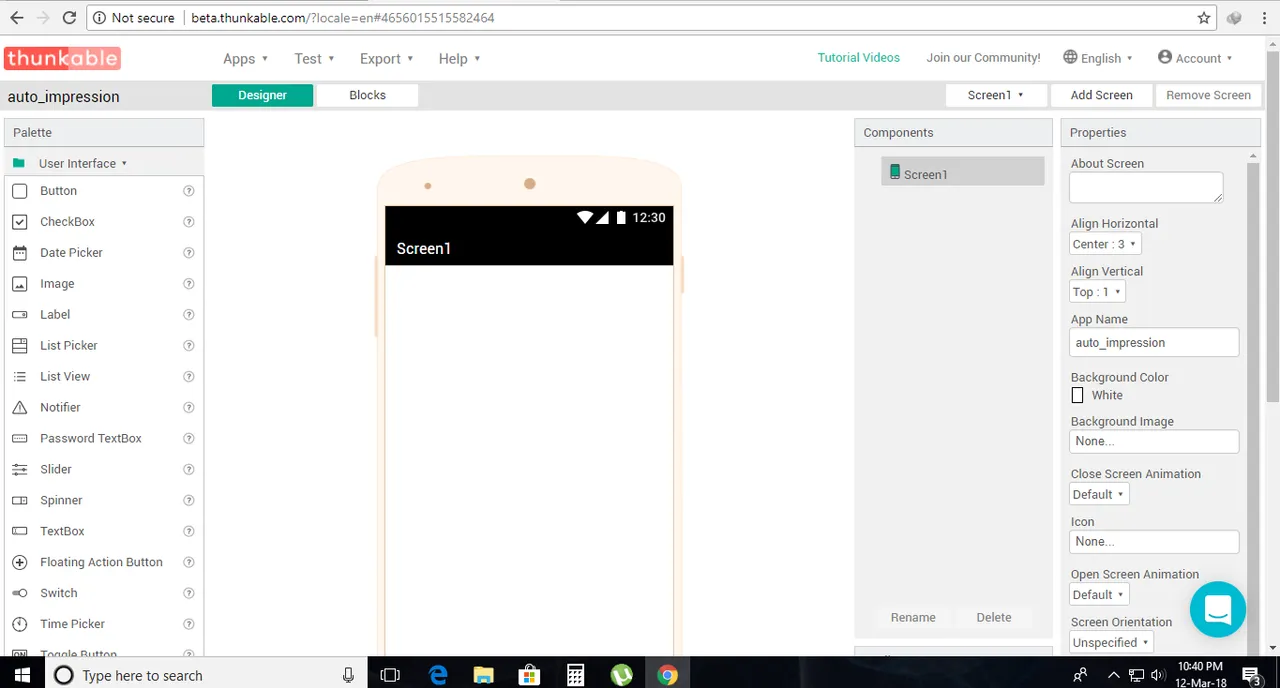Select the Notifier warning triangle icon

coord(19,408)
